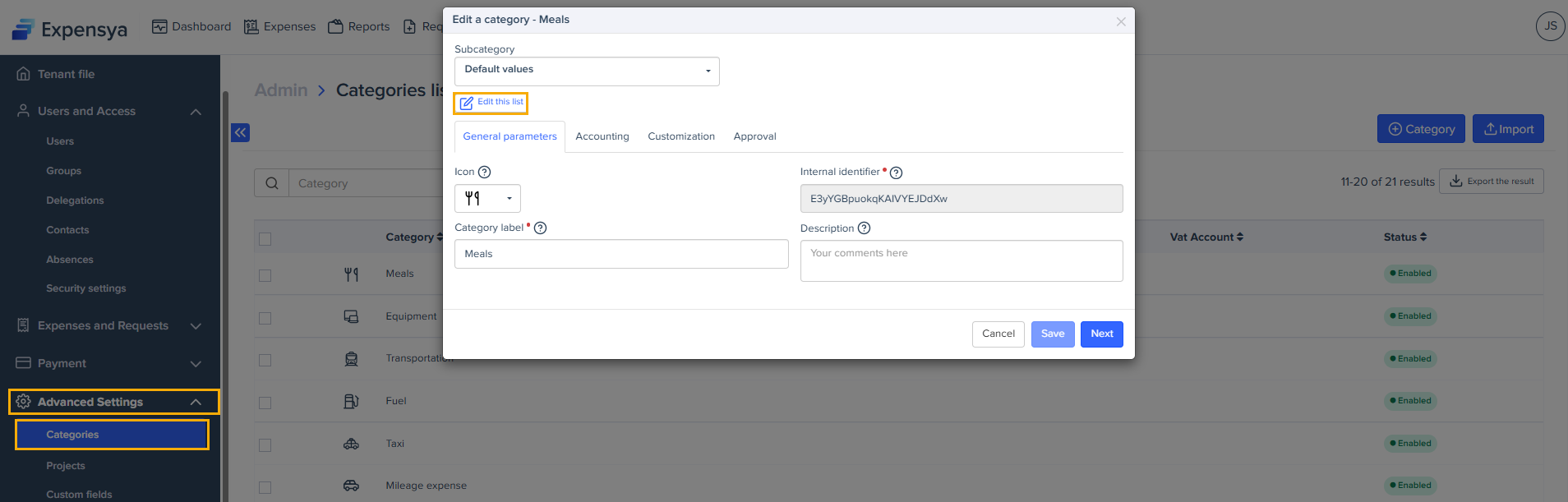The height and width of the screenshot is (502, 1568).
Task: Open the category icon picker dropdown
Action: click(487, 198)
